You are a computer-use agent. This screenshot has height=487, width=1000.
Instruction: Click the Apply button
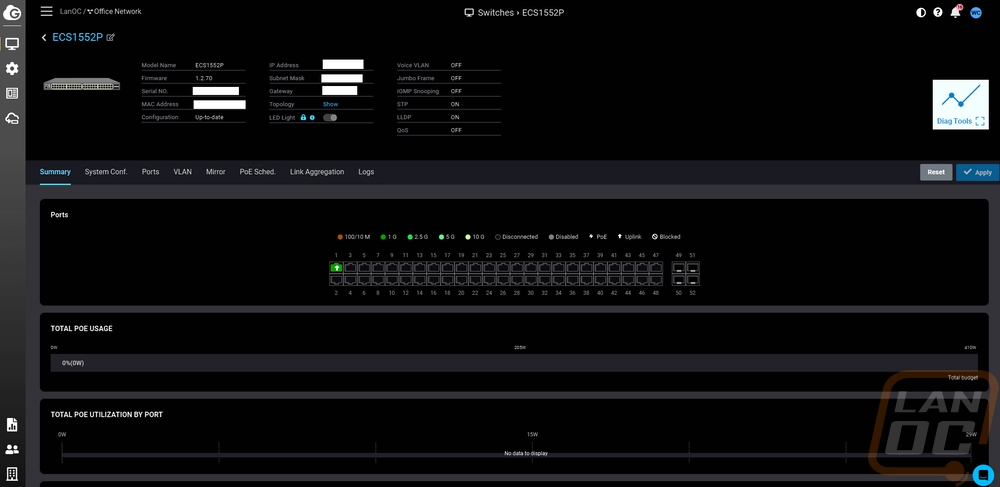tap(977, 172)
